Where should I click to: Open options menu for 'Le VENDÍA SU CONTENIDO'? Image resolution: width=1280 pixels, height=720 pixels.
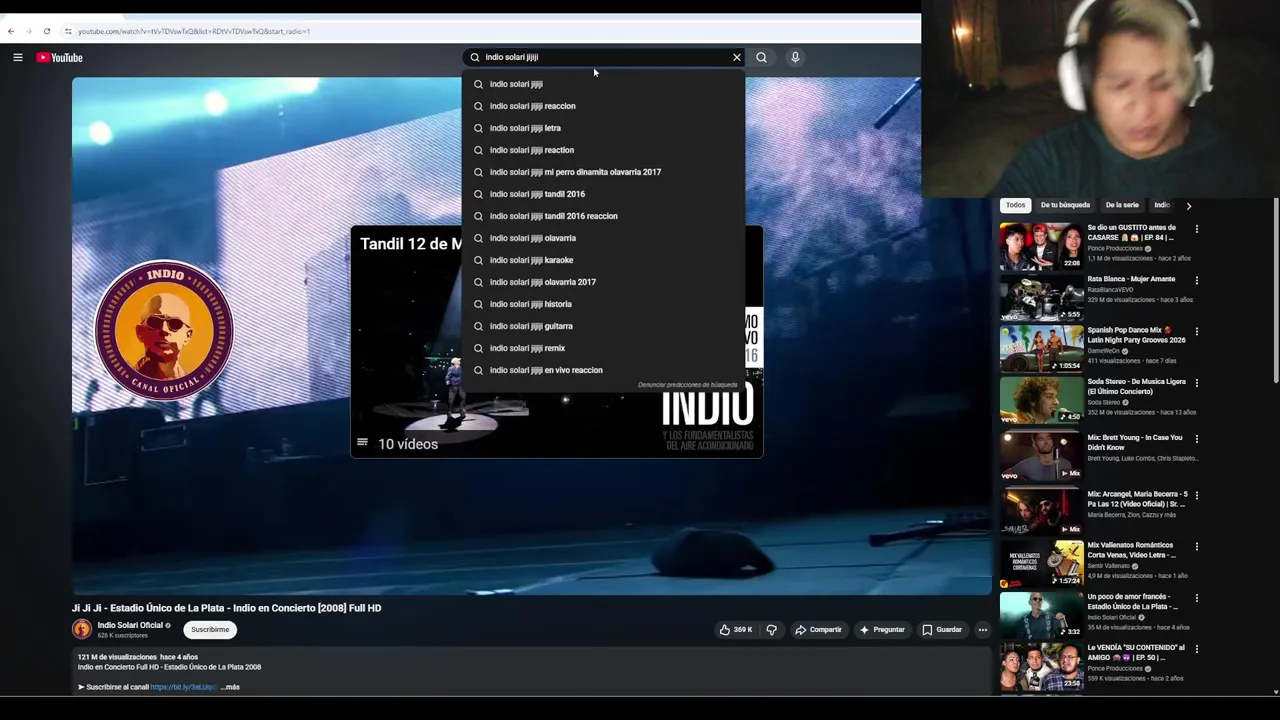click(x=1196, y=649)
